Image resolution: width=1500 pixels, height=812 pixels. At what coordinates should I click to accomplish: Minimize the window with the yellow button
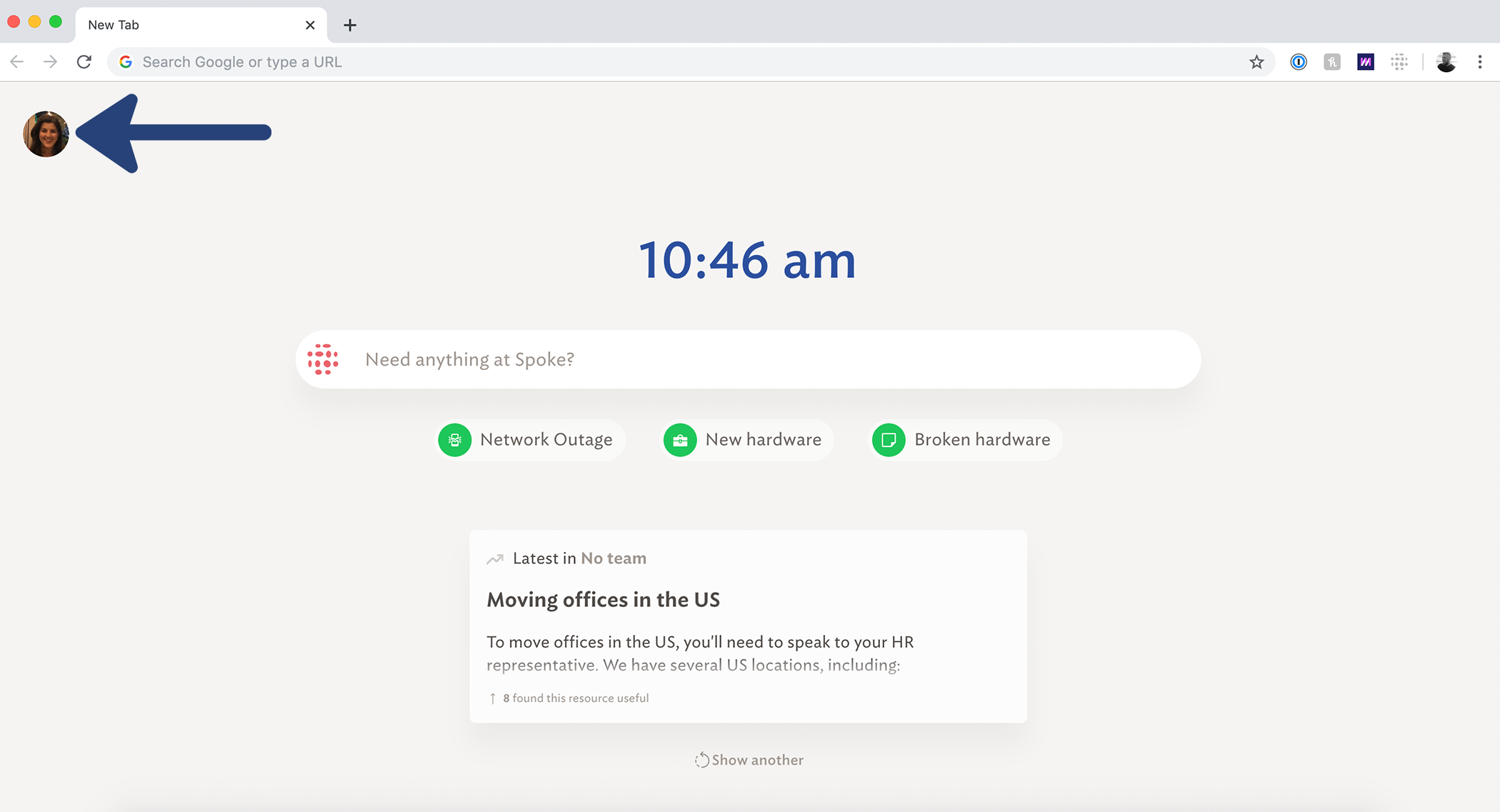pos(34,21)
